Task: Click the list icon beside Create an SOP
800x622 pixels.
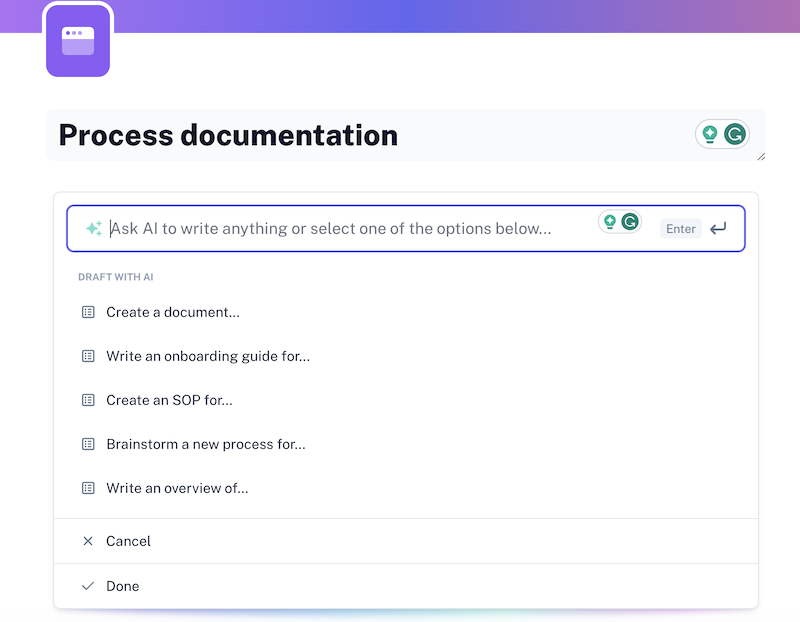Action: 88,400
